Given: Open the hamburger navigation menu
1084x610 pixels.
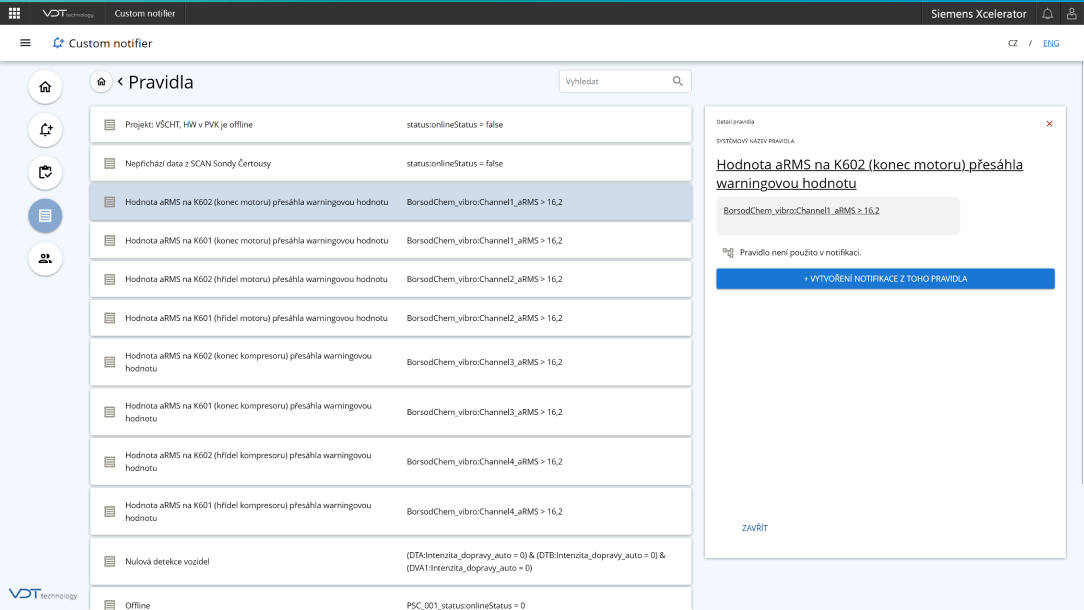Looking at the screenshot, I should point(25,43).
